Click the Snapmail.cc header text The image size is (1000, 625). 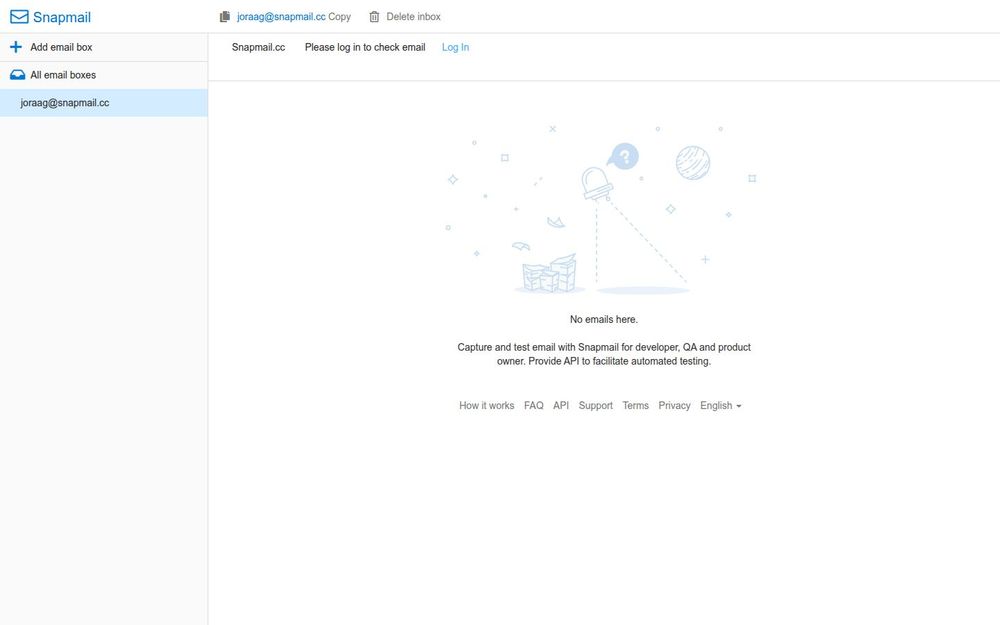[x=258, y=47]
